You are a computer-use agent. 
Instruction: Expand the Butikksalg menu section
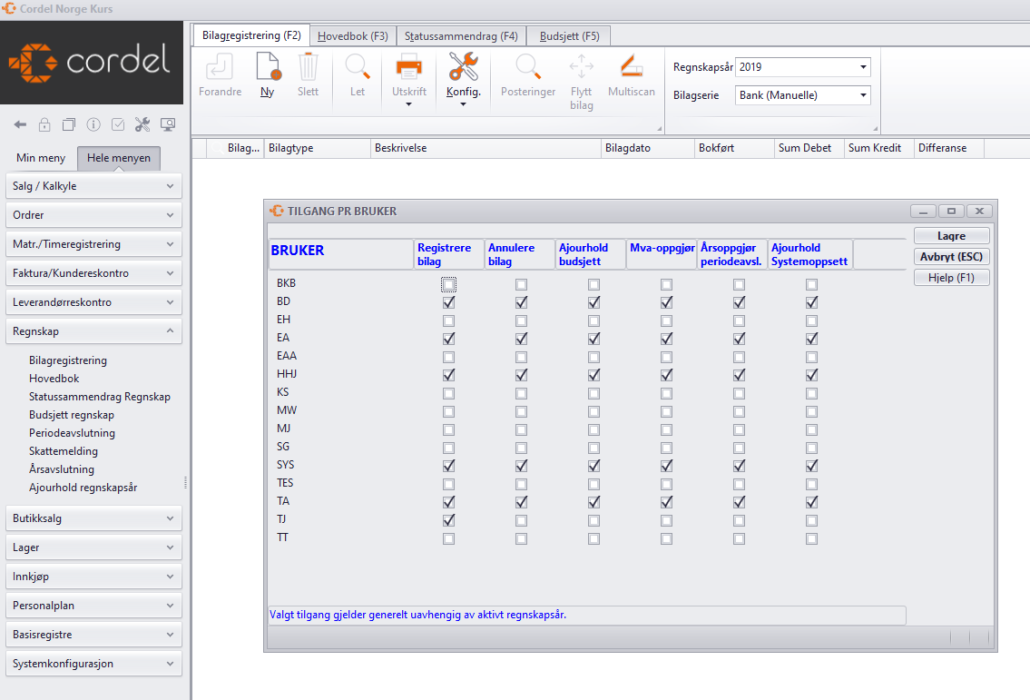click(93, 518)
